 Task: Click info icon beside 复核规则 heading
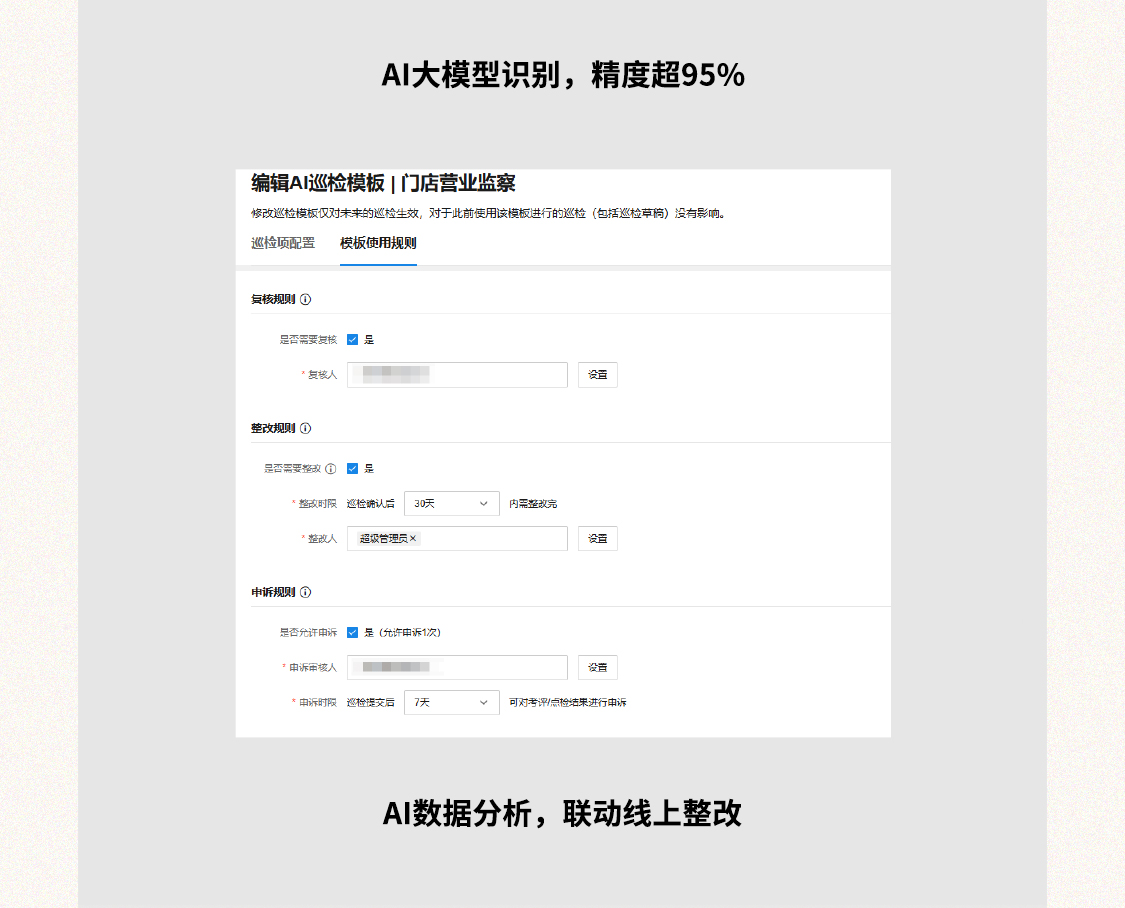[306, 299]
